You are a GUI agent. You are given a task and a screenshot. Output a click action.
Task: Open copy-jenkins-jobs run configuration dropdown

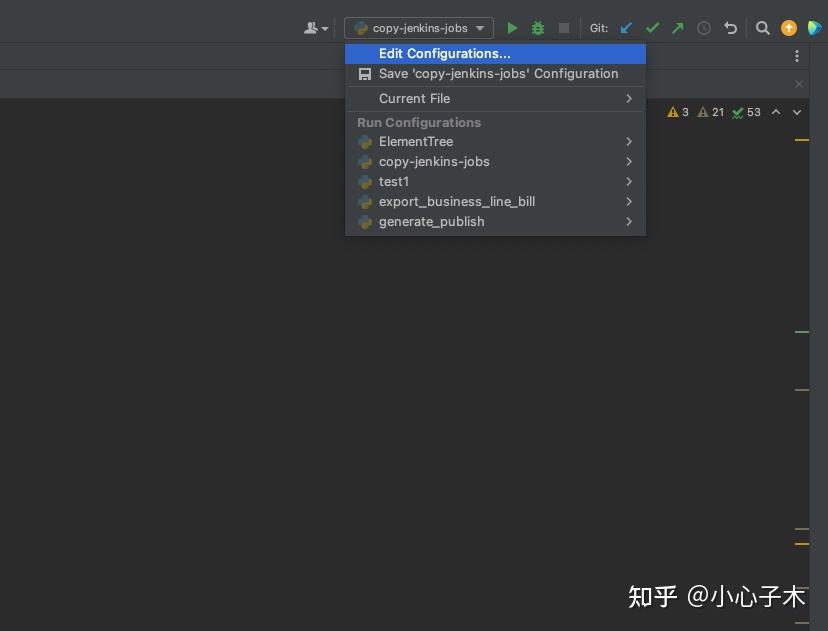[419, 28]
